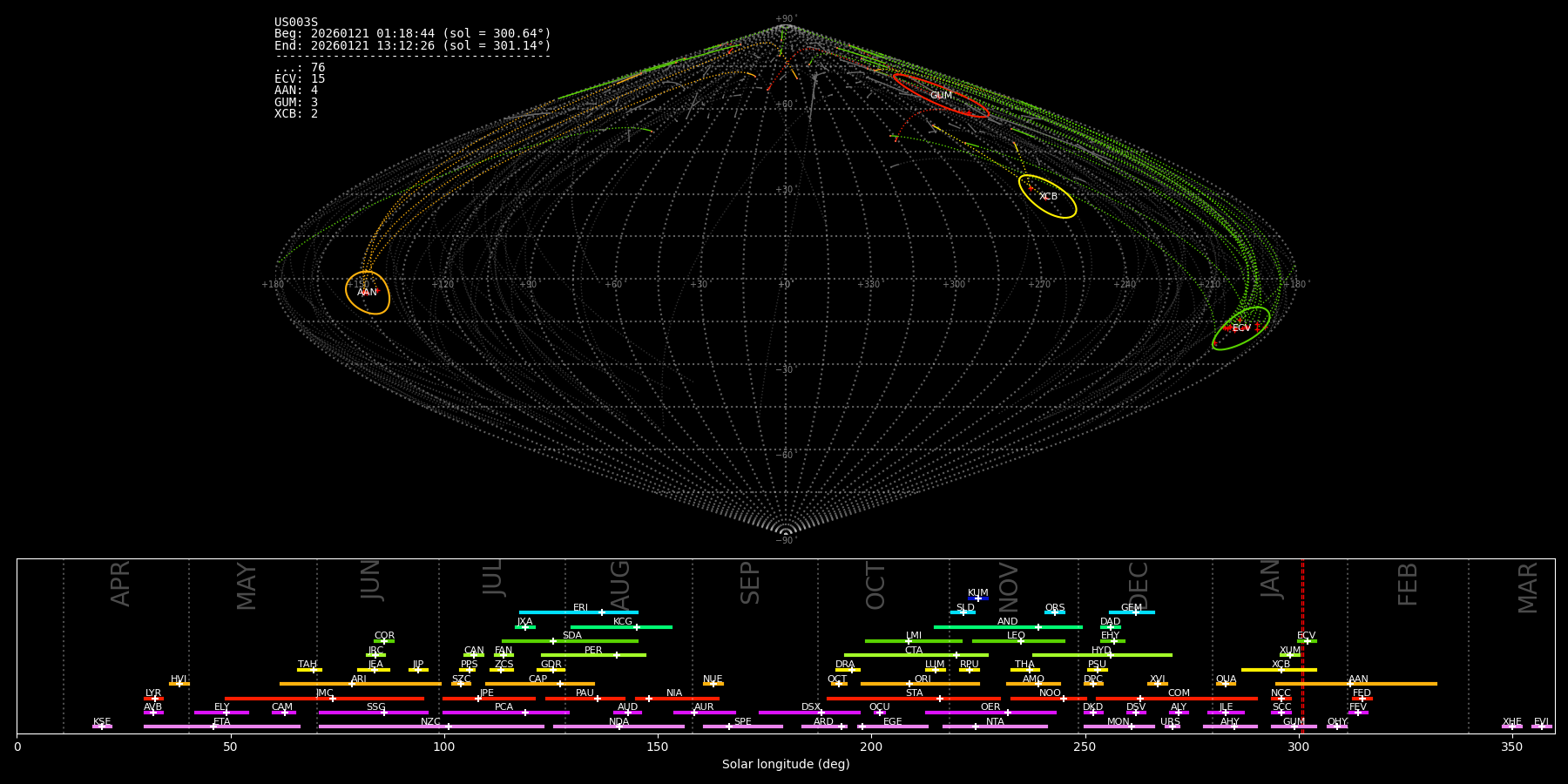
Task: Click the red GUM radiant ellipse on sky map
Action: tap(941, 96)
